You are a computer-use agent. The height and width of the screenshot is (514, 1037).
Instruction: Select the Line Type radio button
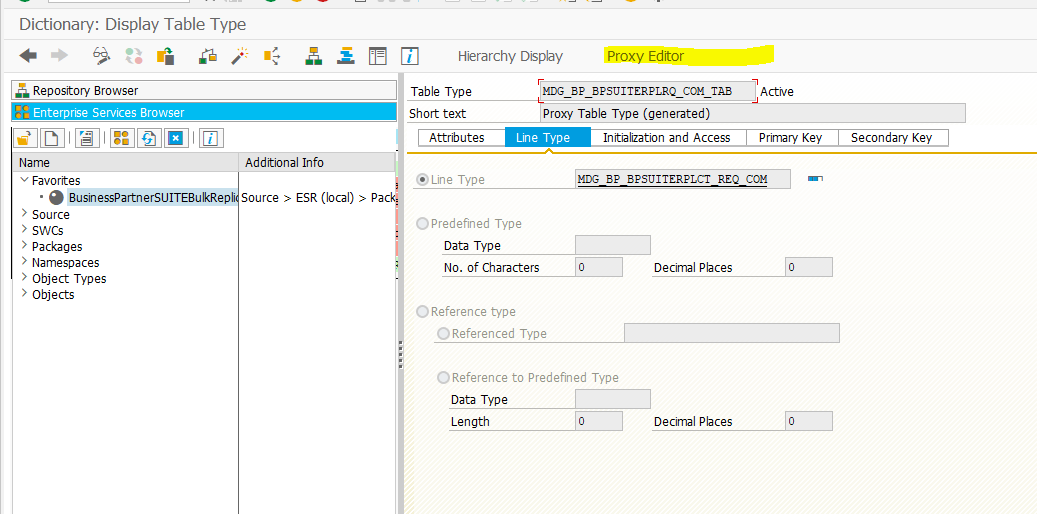pos(422,179)
